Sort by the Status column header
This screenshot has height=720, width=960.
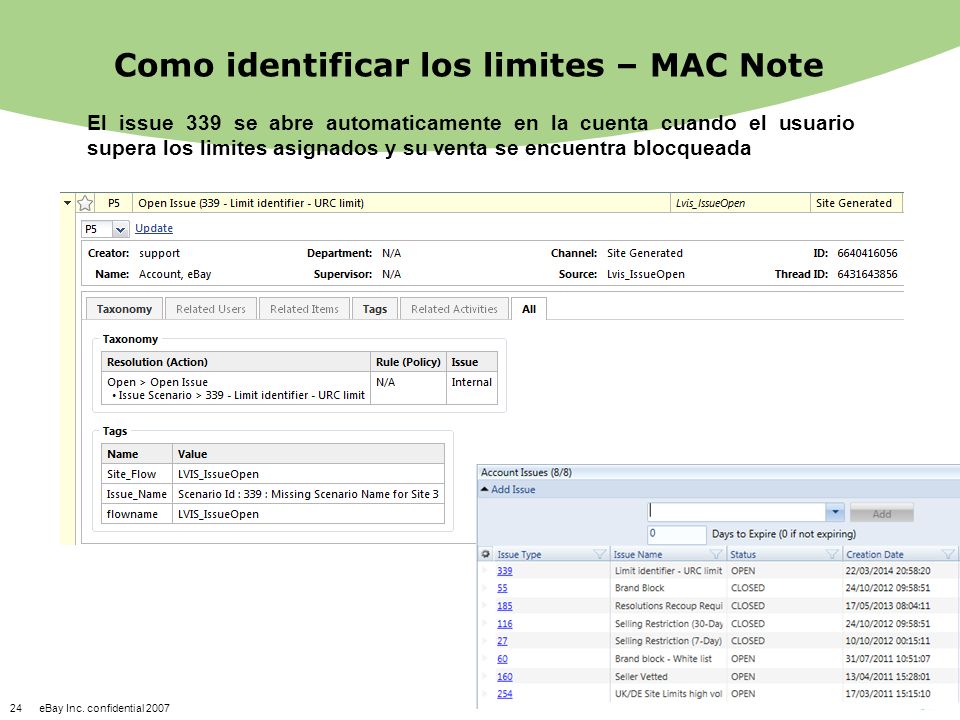743,554
